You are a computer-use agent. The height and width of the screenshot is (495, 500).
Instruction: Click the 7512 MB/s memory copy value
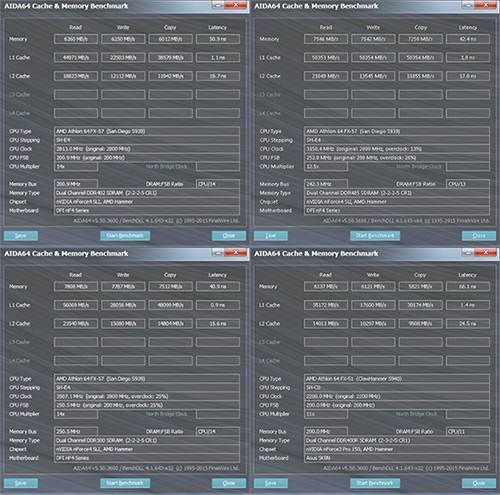click(x=171, y=286)
